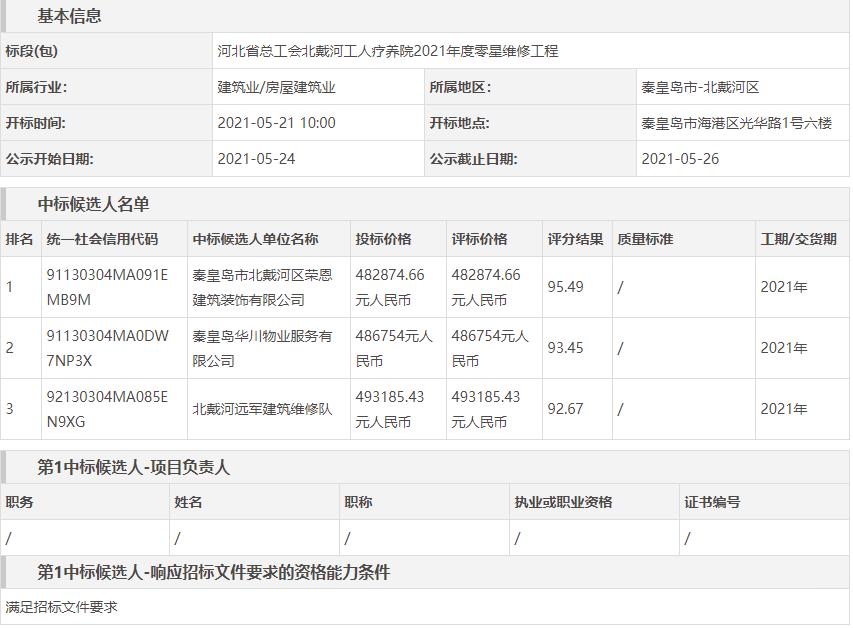Screen dimensions: 853x628
Task: Click company name 秦皇岛华川物业服务有限公司
Action: 262,348
